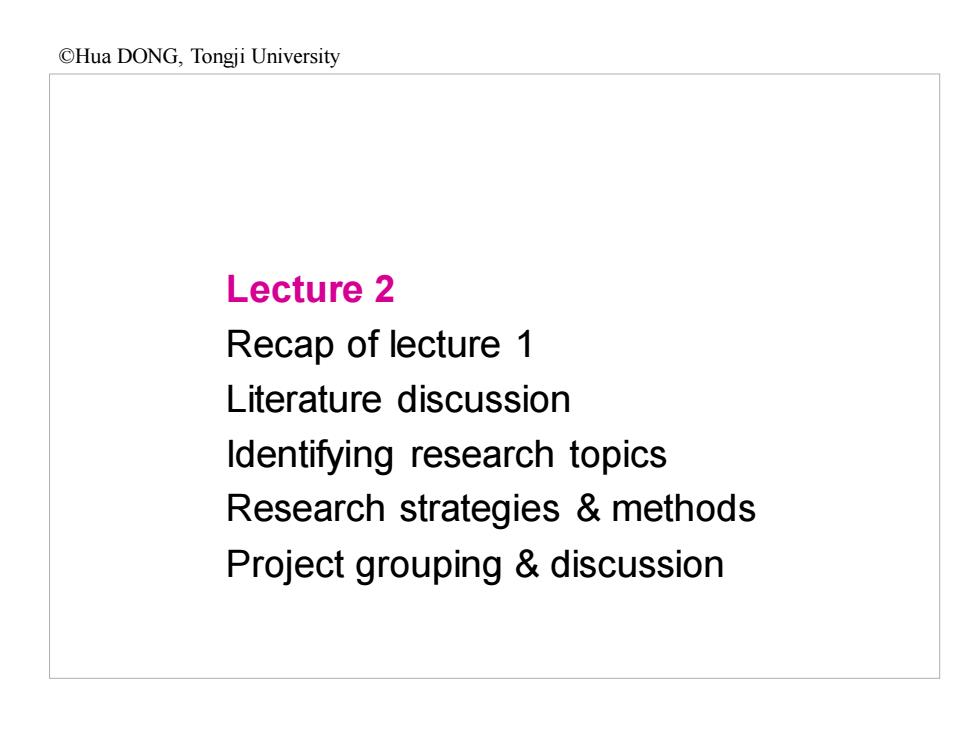
Task: Select the words Tongji University
Action: tap(265, 56)
